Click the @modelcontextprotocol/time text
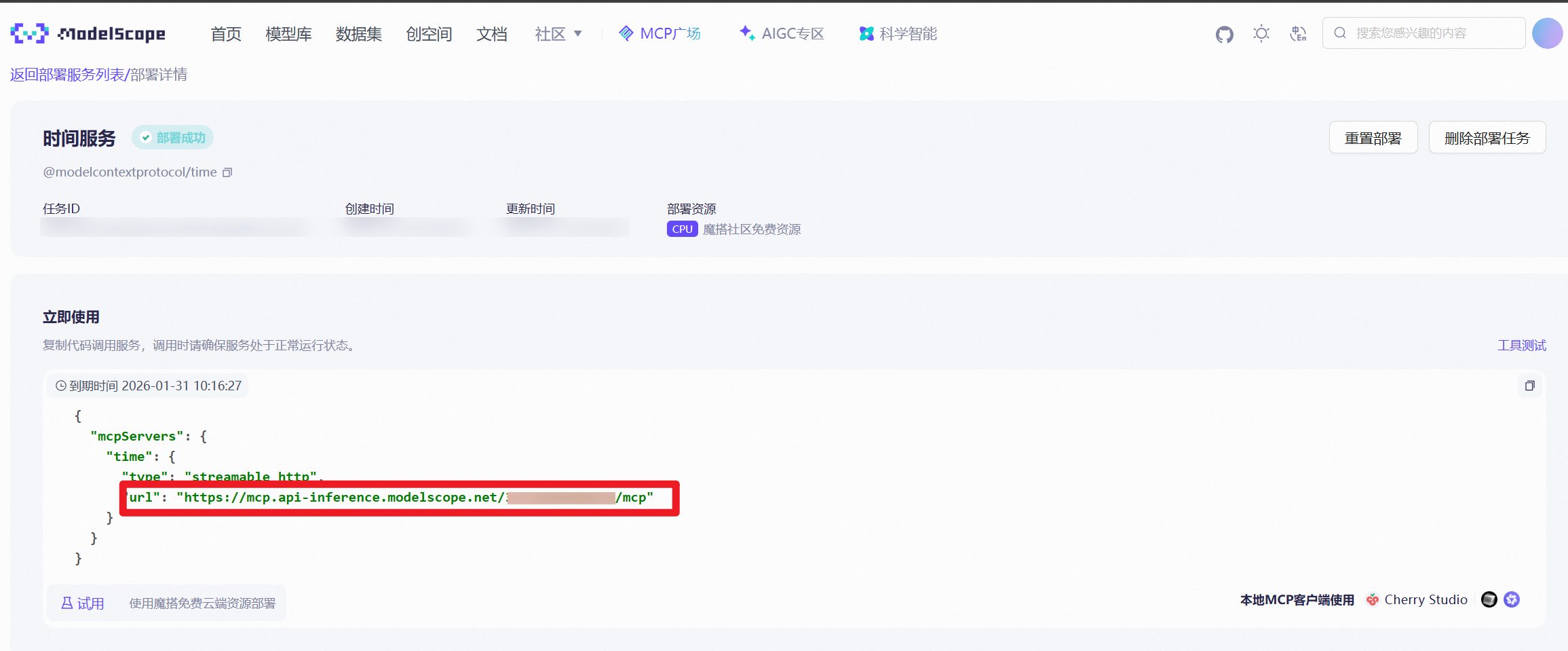 pos(130,172)
